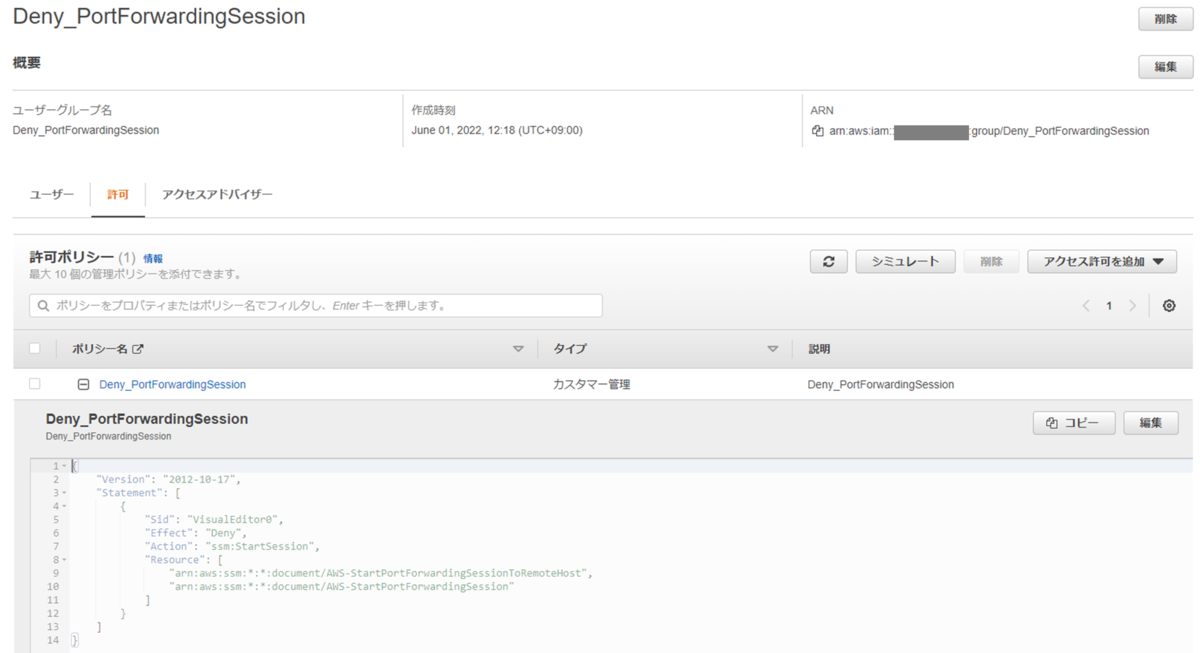Fold JSON code at line 1
The width and height of the screenshot is (1200, 653).
65,466
